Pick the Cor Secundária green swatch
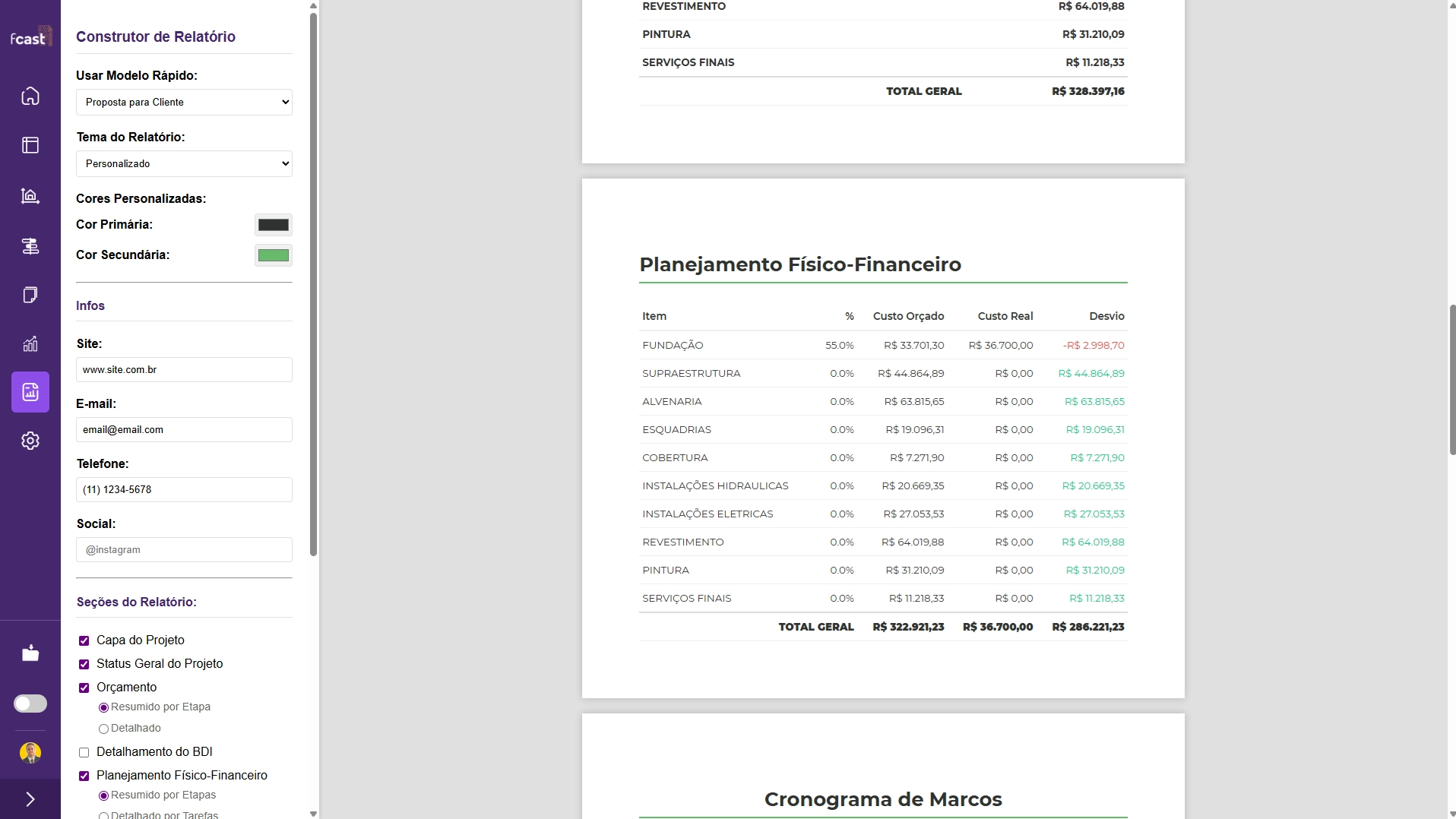 pos(274,255)
